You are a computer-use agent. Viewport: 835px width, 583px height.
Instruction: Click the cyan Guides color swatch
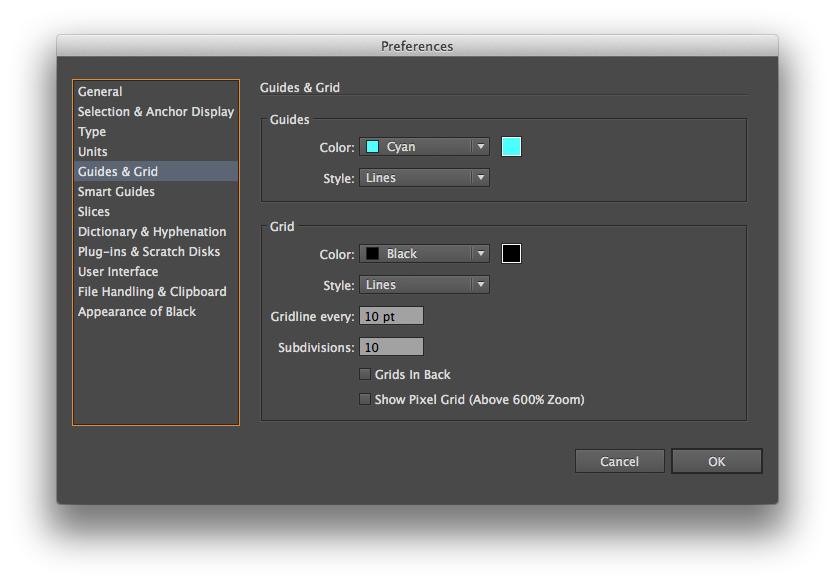point(511,146)
